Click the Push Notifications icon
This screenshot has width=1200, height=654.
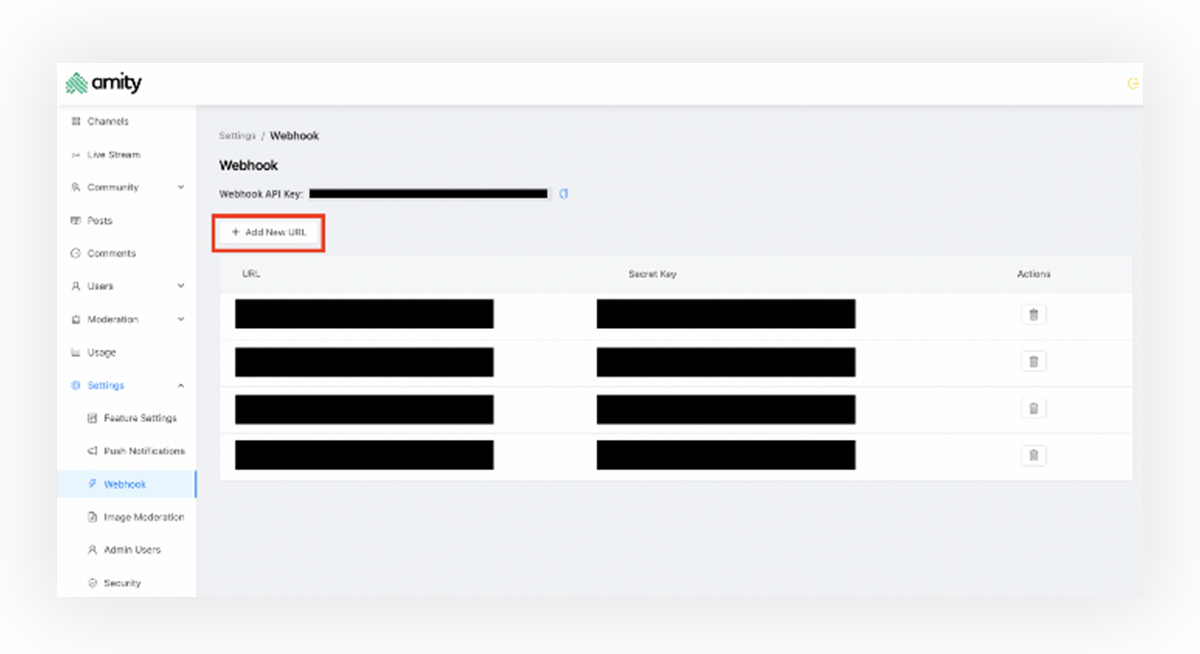[93, 451]
